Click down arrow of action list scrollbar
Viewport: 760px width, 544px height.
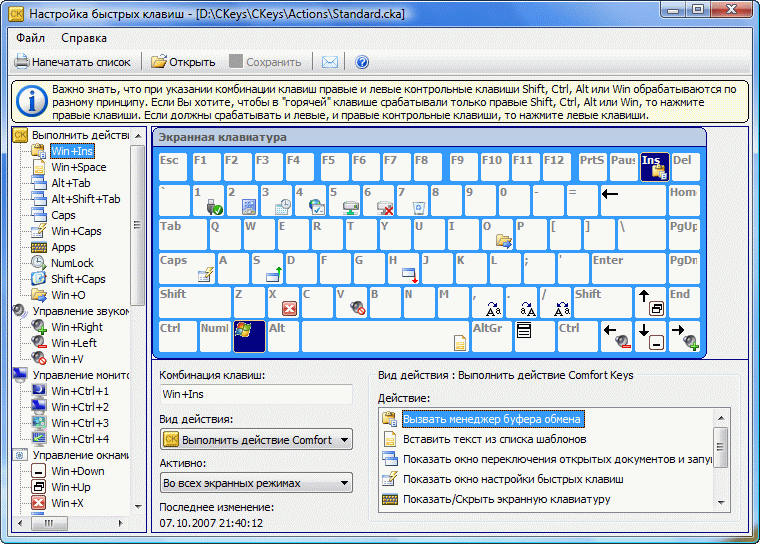pos(721,503)
